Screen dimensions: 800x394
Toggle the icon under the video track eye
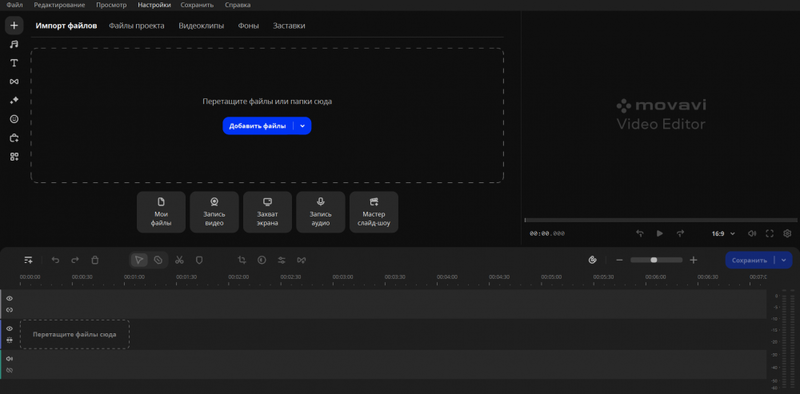9,340
